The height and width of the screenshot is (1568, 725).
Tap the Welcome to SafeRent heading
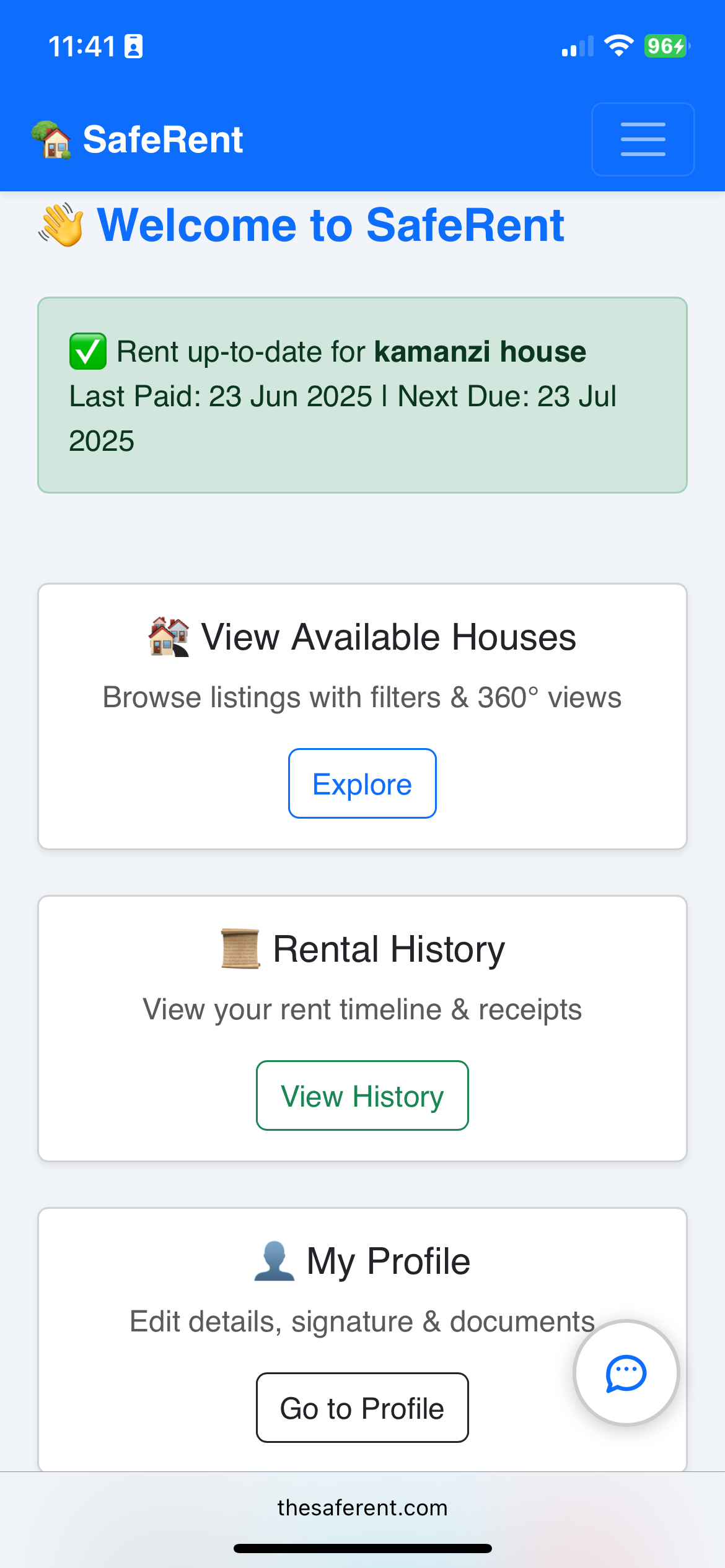[x=331, y=225]
